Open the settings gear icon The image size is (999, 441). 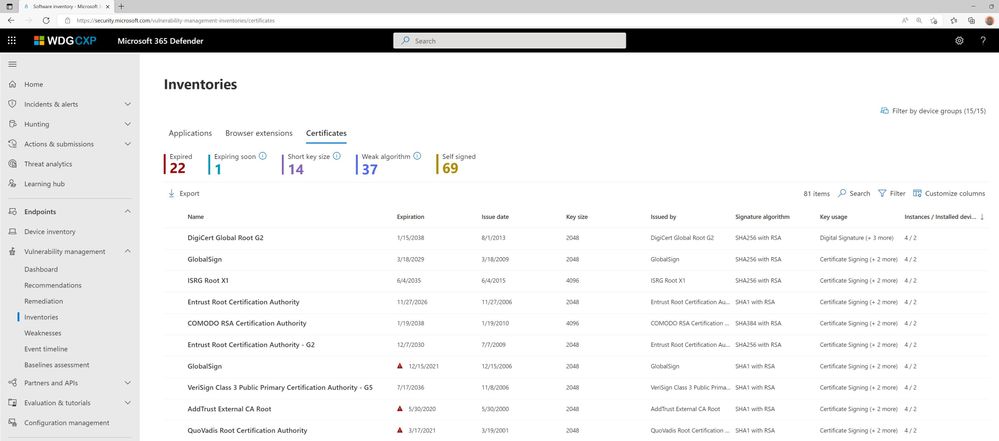click(959, 41)
